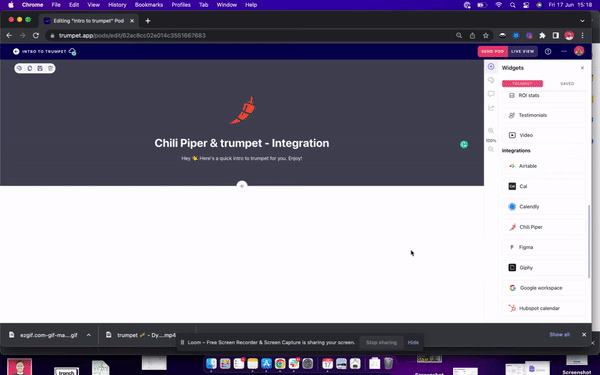Open the theme palette icon in the sidebar
Image resolution: width=600 pixels, height=375 pixels.
click(x=491, y=80)
